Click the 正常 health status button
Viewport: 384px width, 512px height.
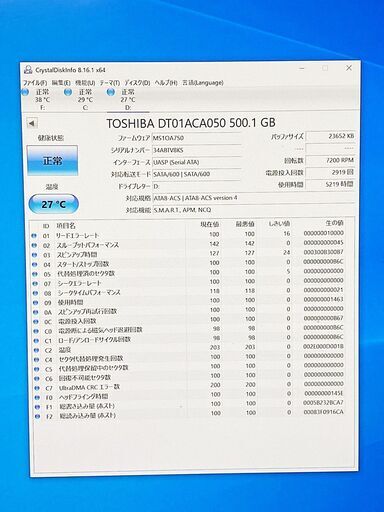point(52,161)
